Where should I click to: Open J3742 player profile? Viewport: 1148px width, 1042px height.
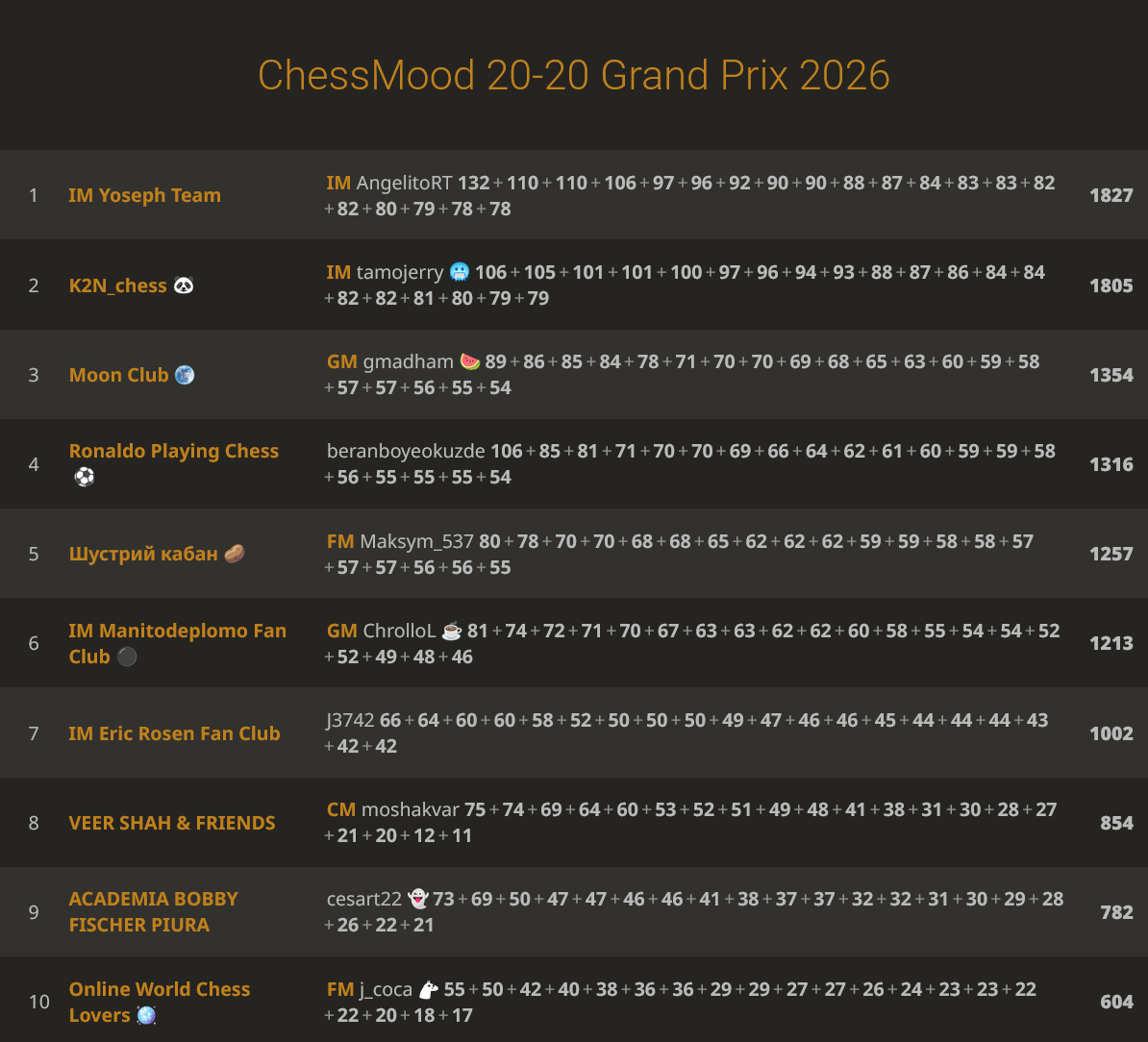point(351,720)
